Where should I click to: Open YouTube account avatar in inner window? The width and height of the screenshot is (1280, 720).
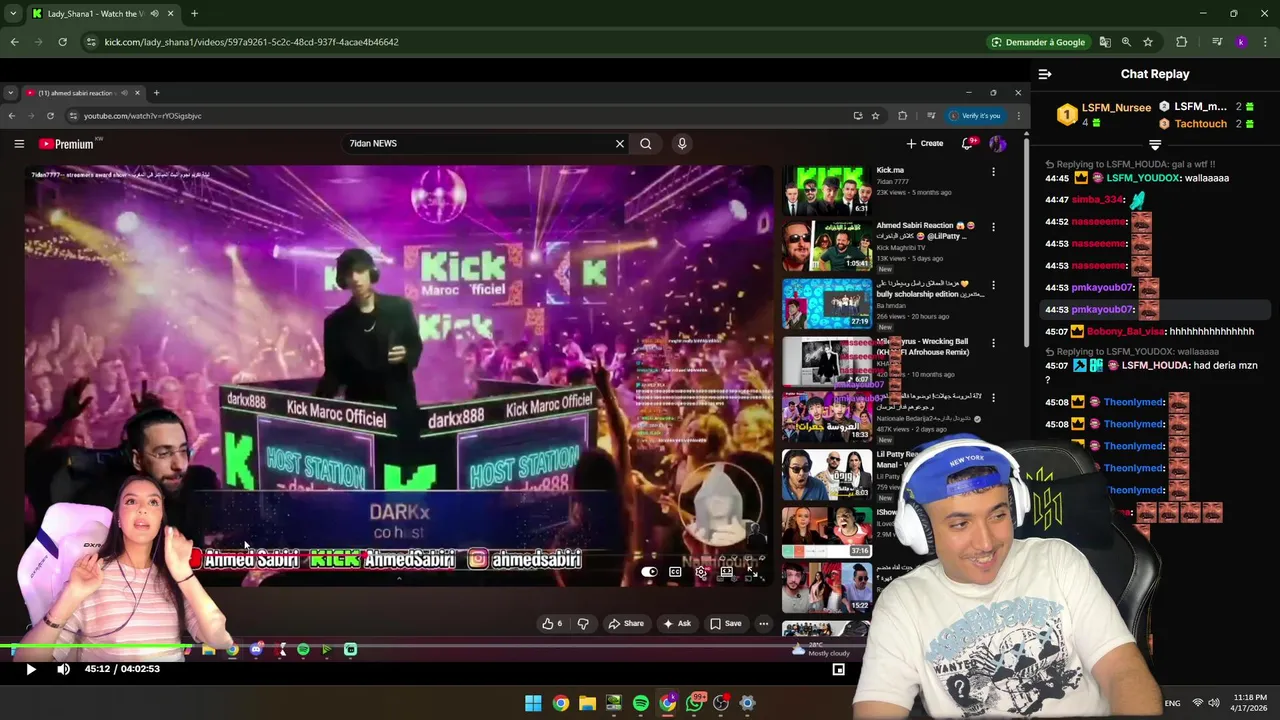click(x=997, y=144)
